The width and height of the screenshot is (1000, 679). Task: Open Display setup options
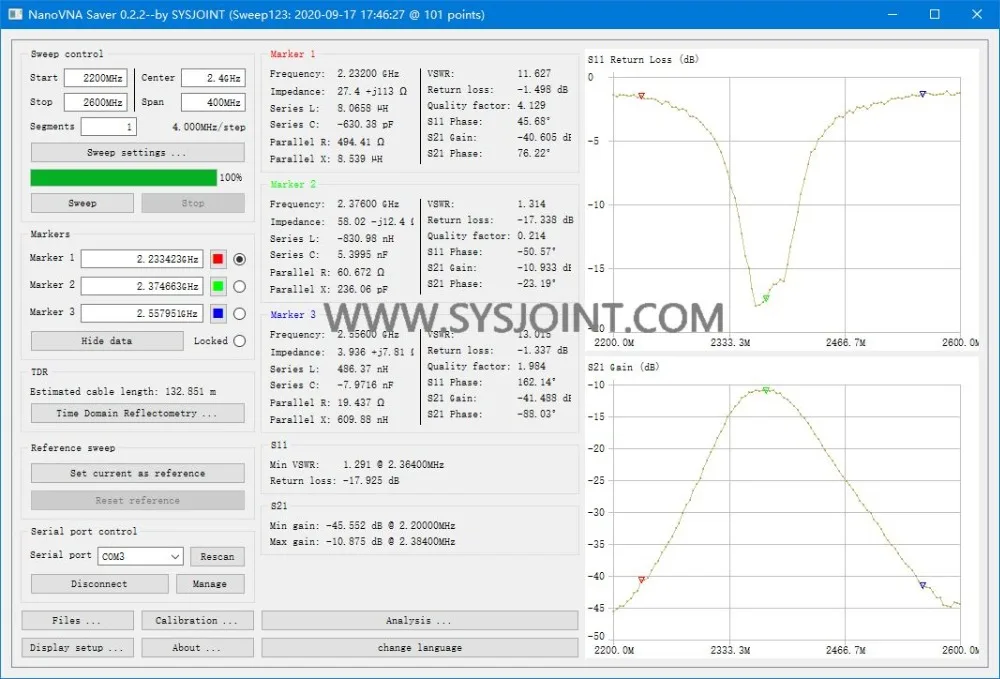(x=77, y=648)
